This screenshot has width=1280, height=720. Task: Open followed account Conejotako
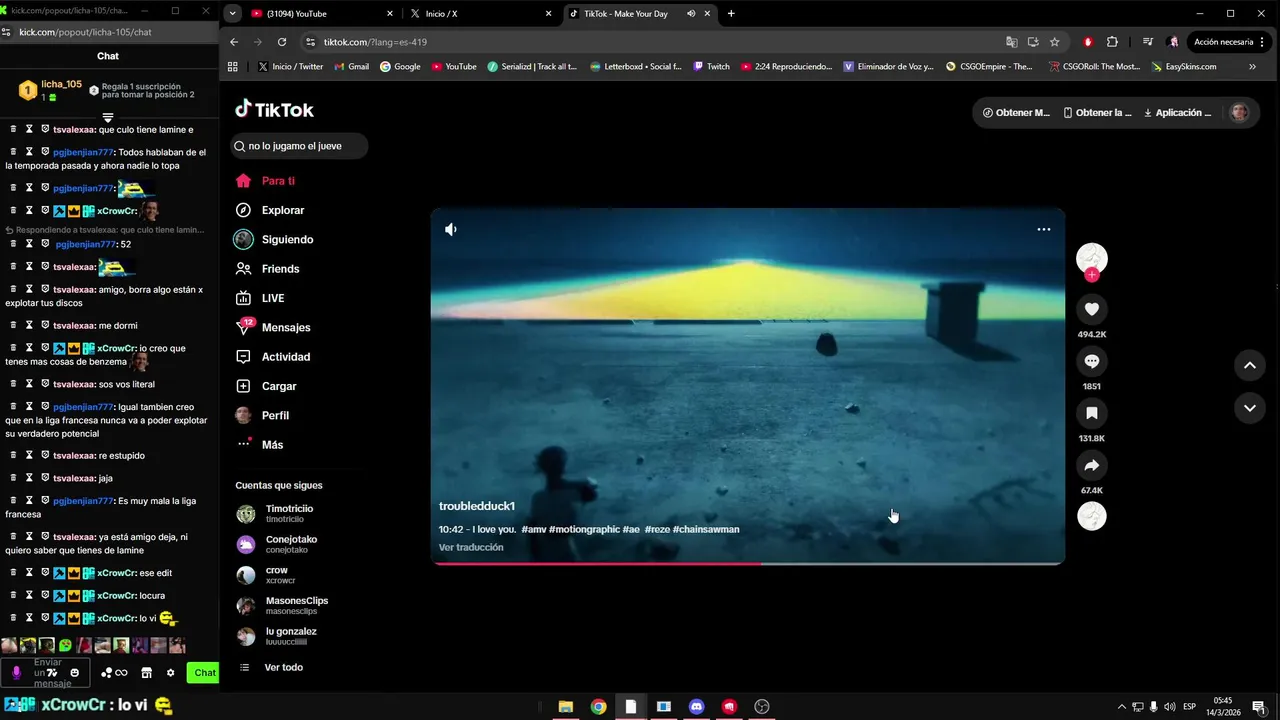coord(277,544)
